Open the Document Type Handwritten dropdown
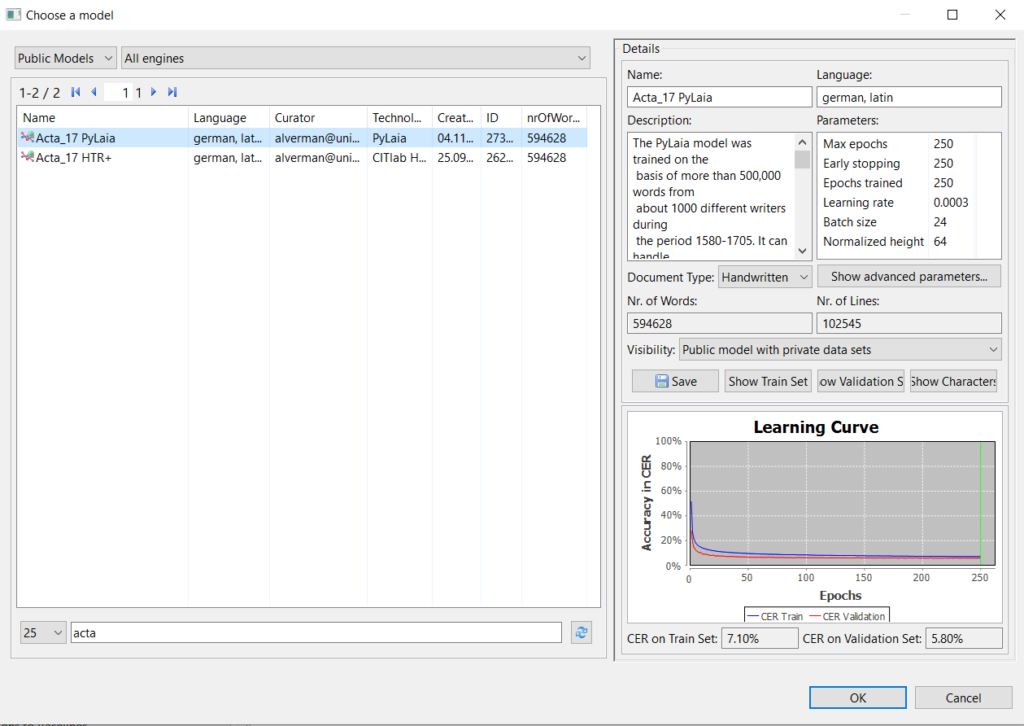The height and width of the screenshot is (726, 1024). coord(765,277)
